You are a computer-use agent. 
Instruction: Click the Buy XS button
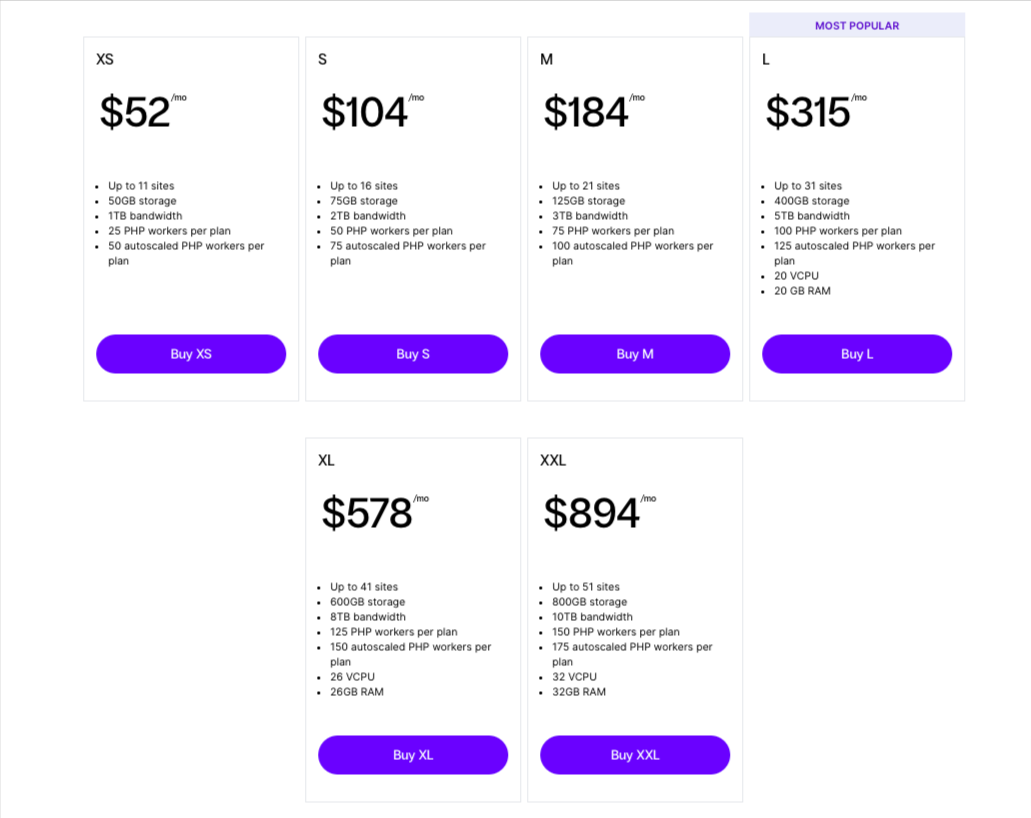[190, 354]
